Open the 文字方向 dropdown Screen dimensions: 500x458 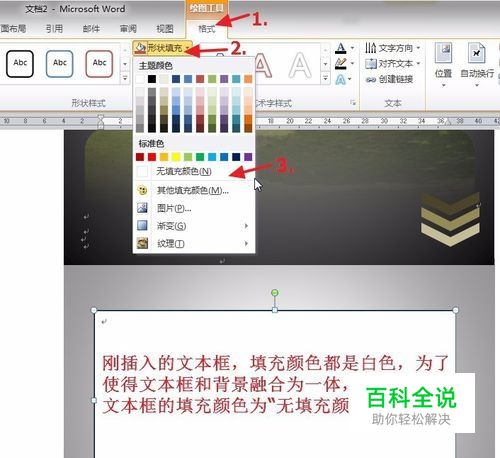tap(393, 48)
